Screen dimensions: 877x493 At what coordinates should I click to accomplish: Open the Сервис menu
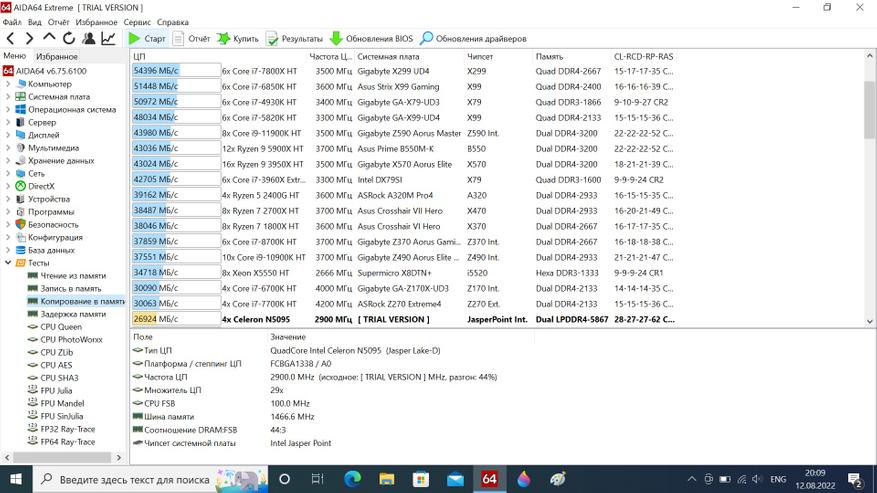pyautogui.click(x=137, y=22)
